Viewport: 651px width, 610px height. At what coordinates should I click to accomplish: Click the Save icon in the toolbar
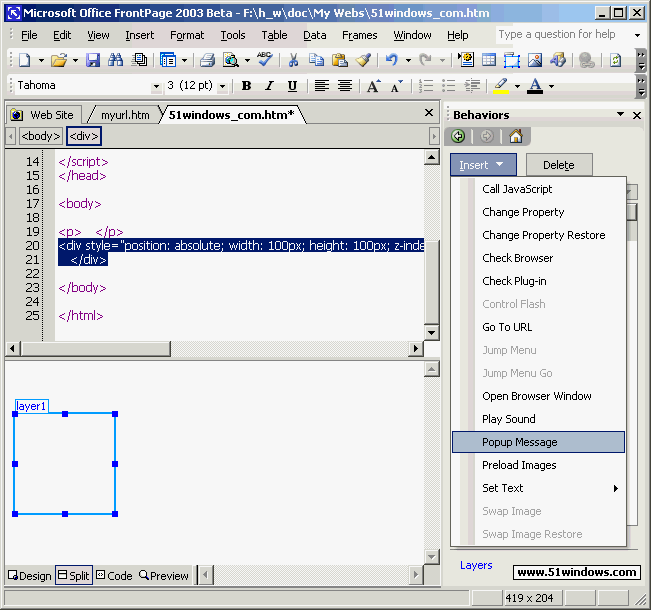(x=93, y=60)
